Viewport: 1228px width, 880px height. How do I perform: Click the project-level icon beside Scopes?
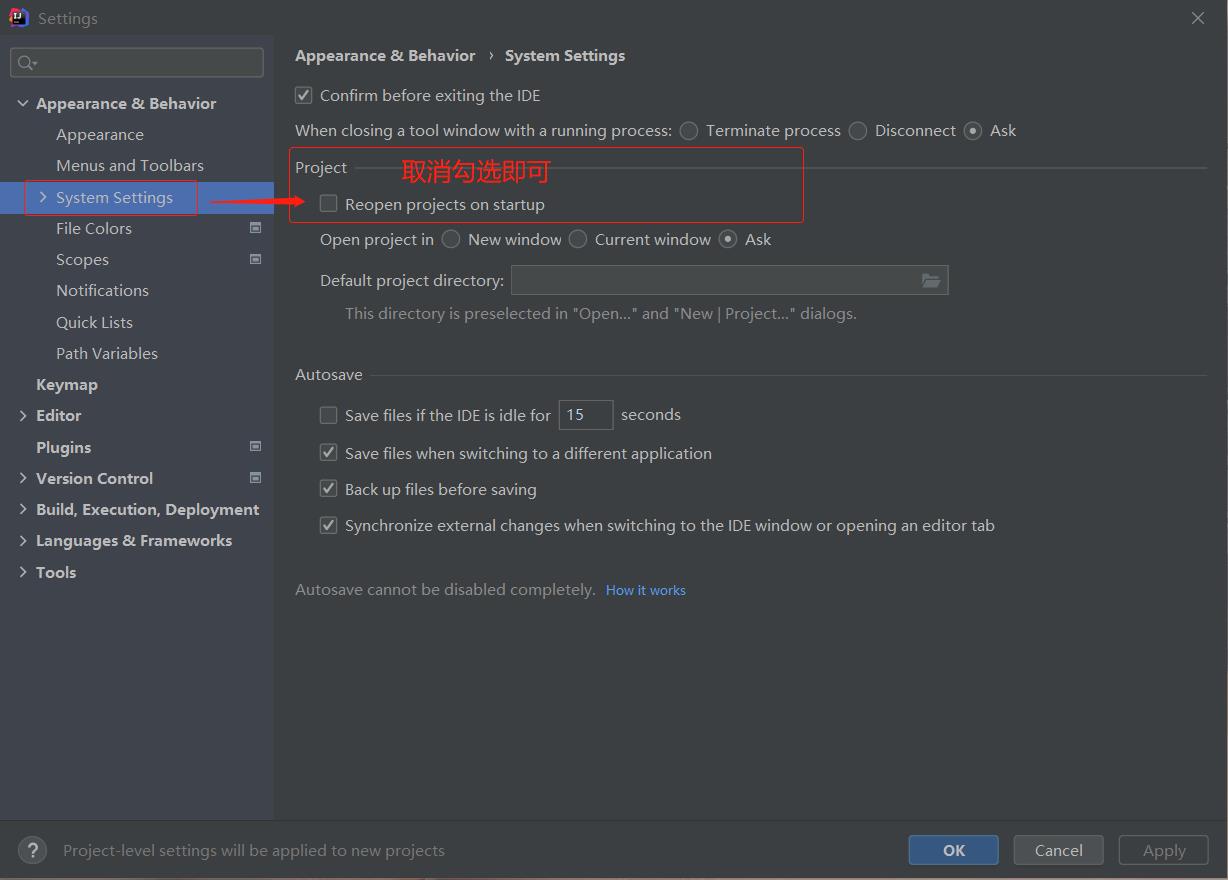(255, 259)
